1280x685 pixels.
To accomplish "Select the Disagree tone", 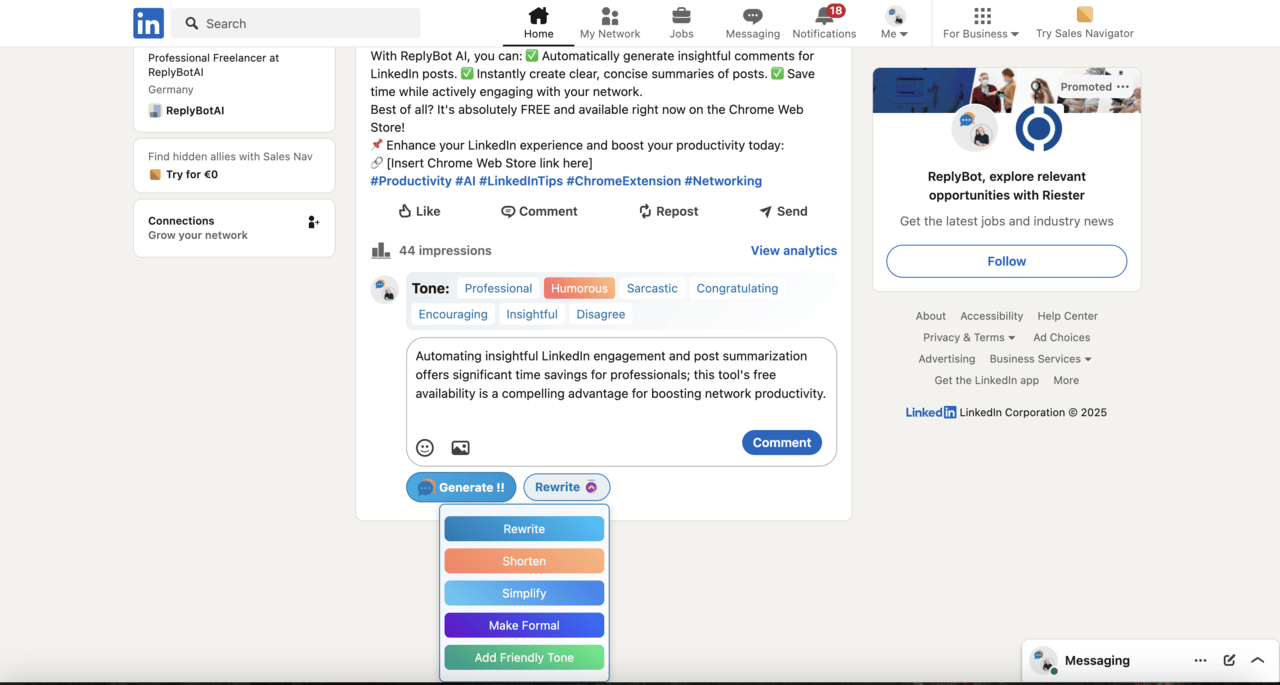I will [x=601, y=314].
